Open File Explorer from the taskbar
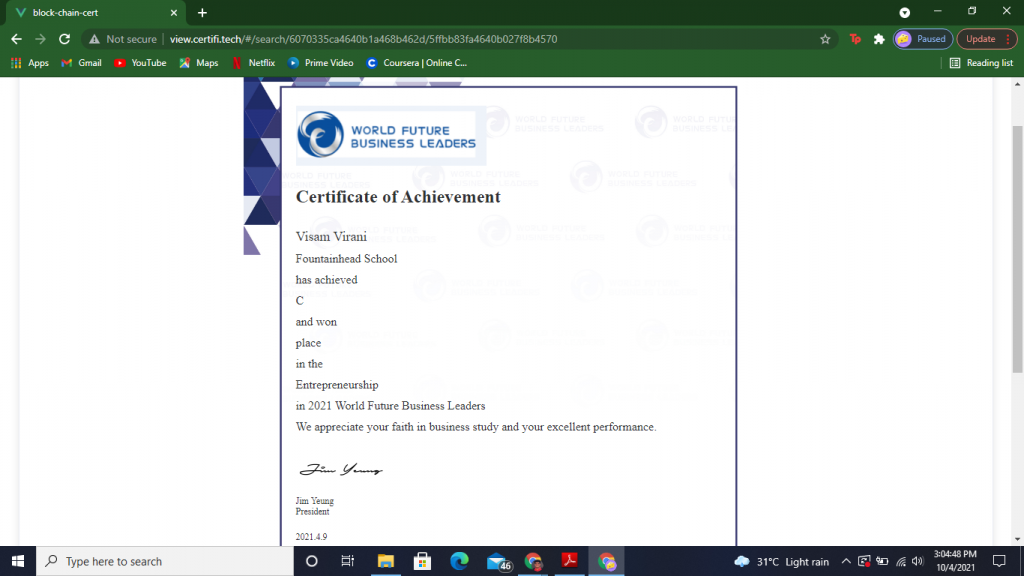Screen dimensions: 1024x576 [x=385, y=561]
